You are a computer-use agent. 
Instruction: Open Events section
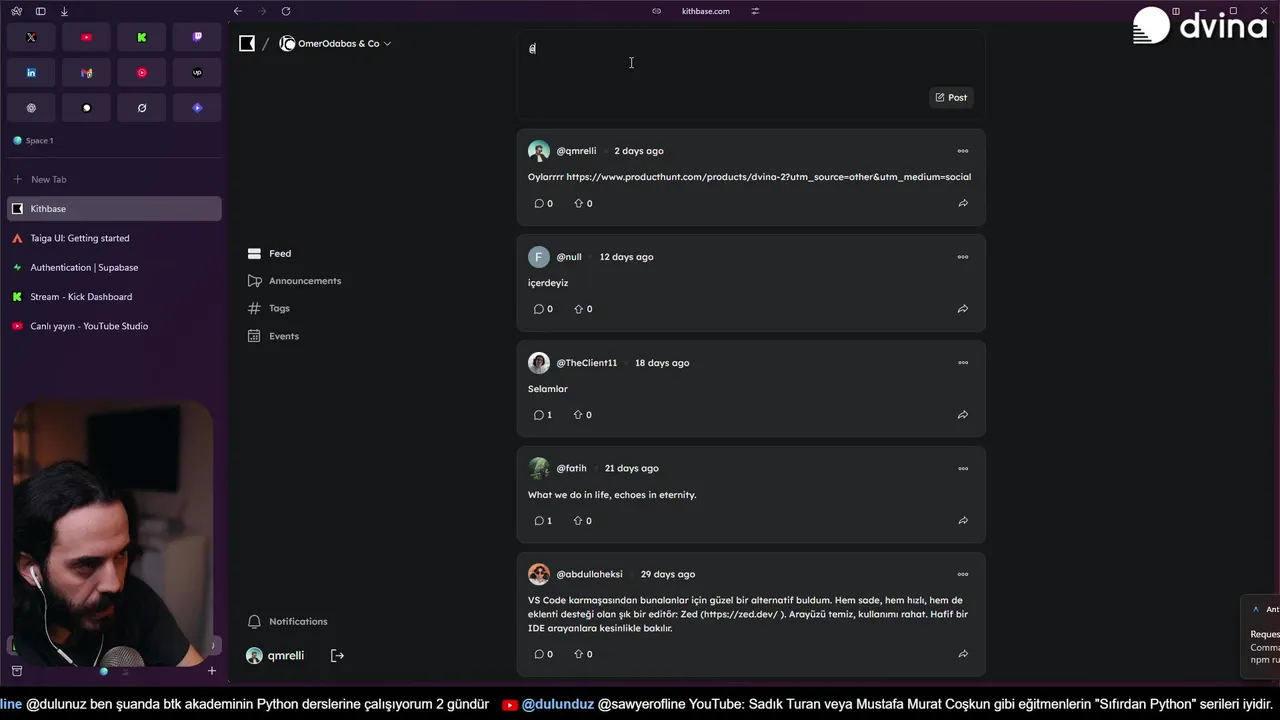point(273,336)
